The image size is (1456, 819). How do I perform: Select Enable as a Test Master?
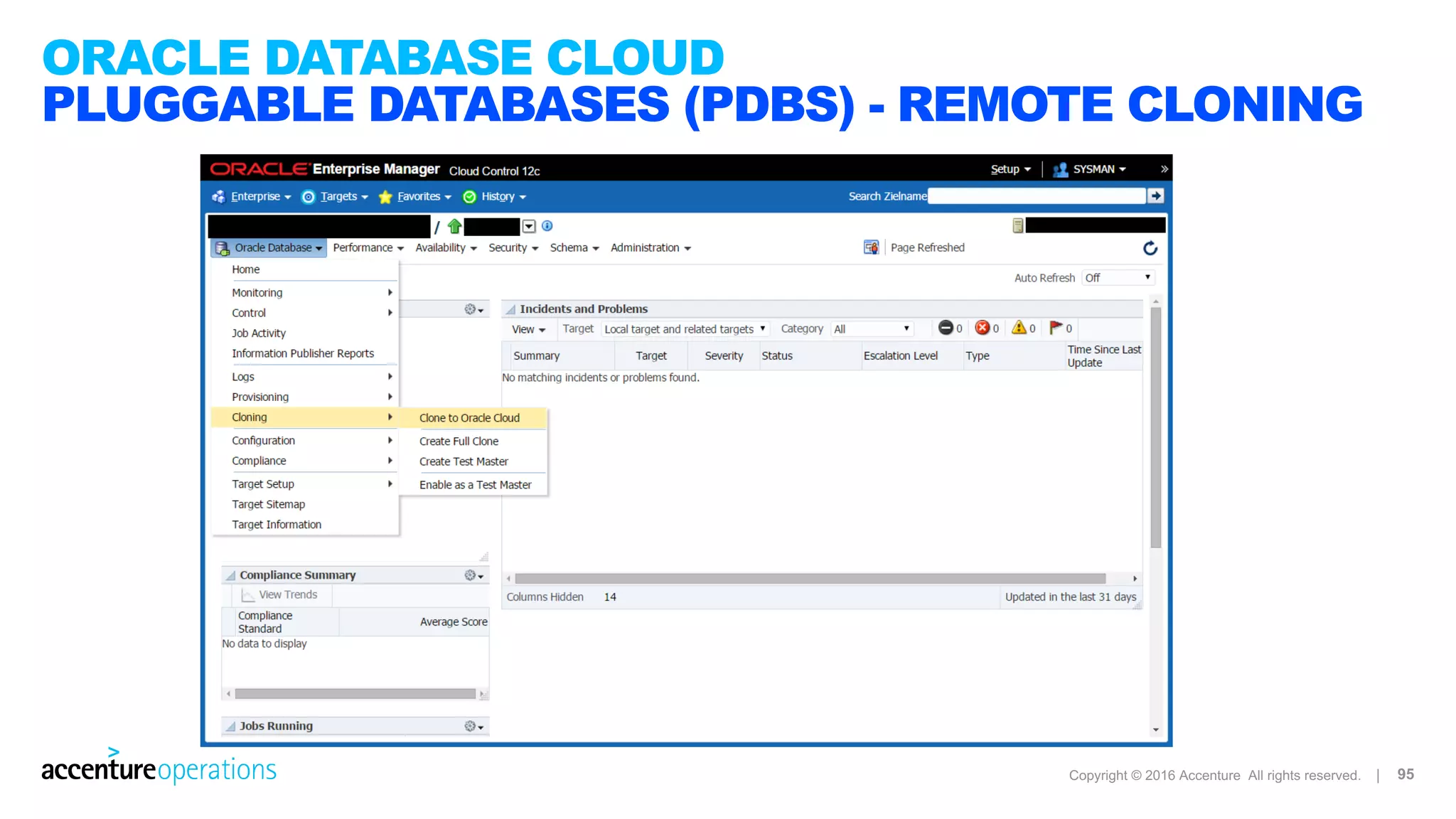(475, 485)
